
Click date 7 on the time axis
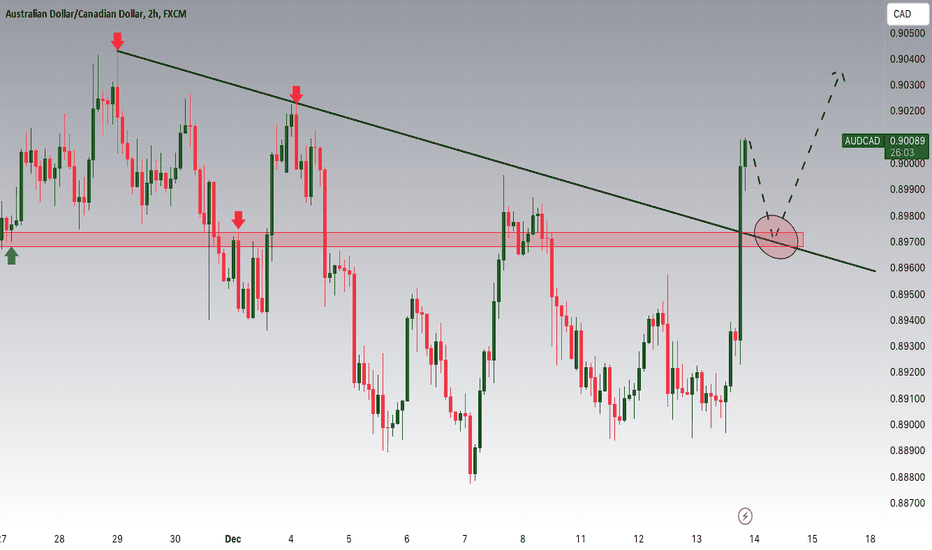pyautogui.click(x=465, y=539)
